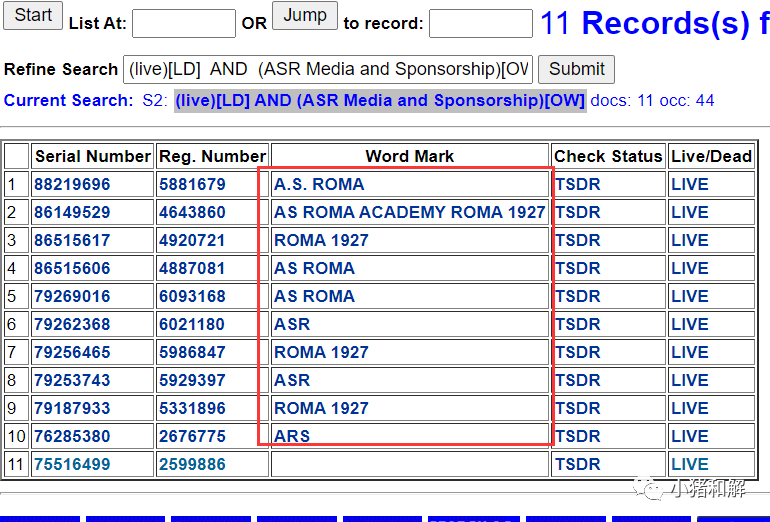Open serial number 86149529
This screenshot has width=770, height=522.
click(72, 212)
